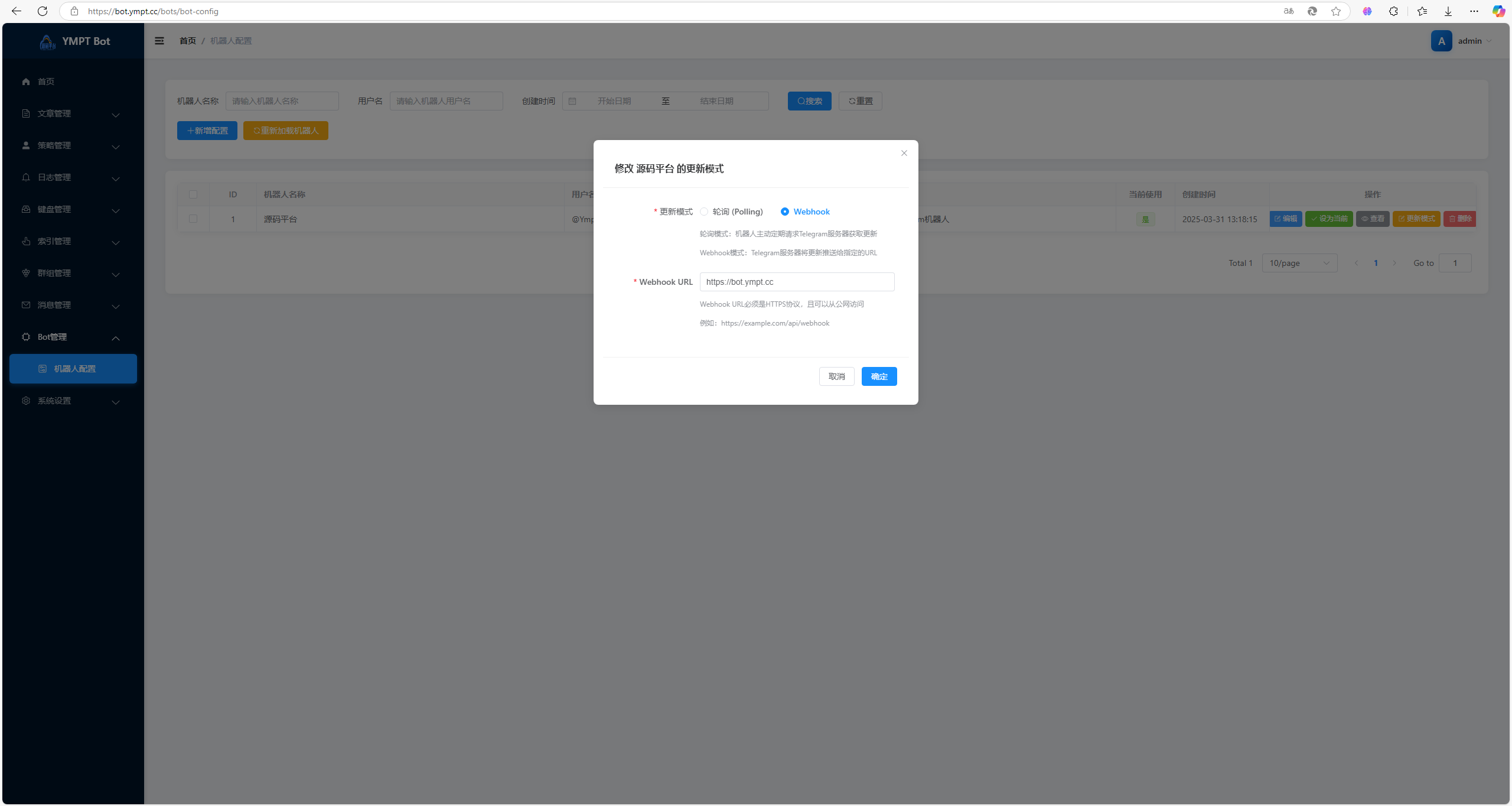
Task: Click the 取消 cancel button
Action: coord(836,376)
